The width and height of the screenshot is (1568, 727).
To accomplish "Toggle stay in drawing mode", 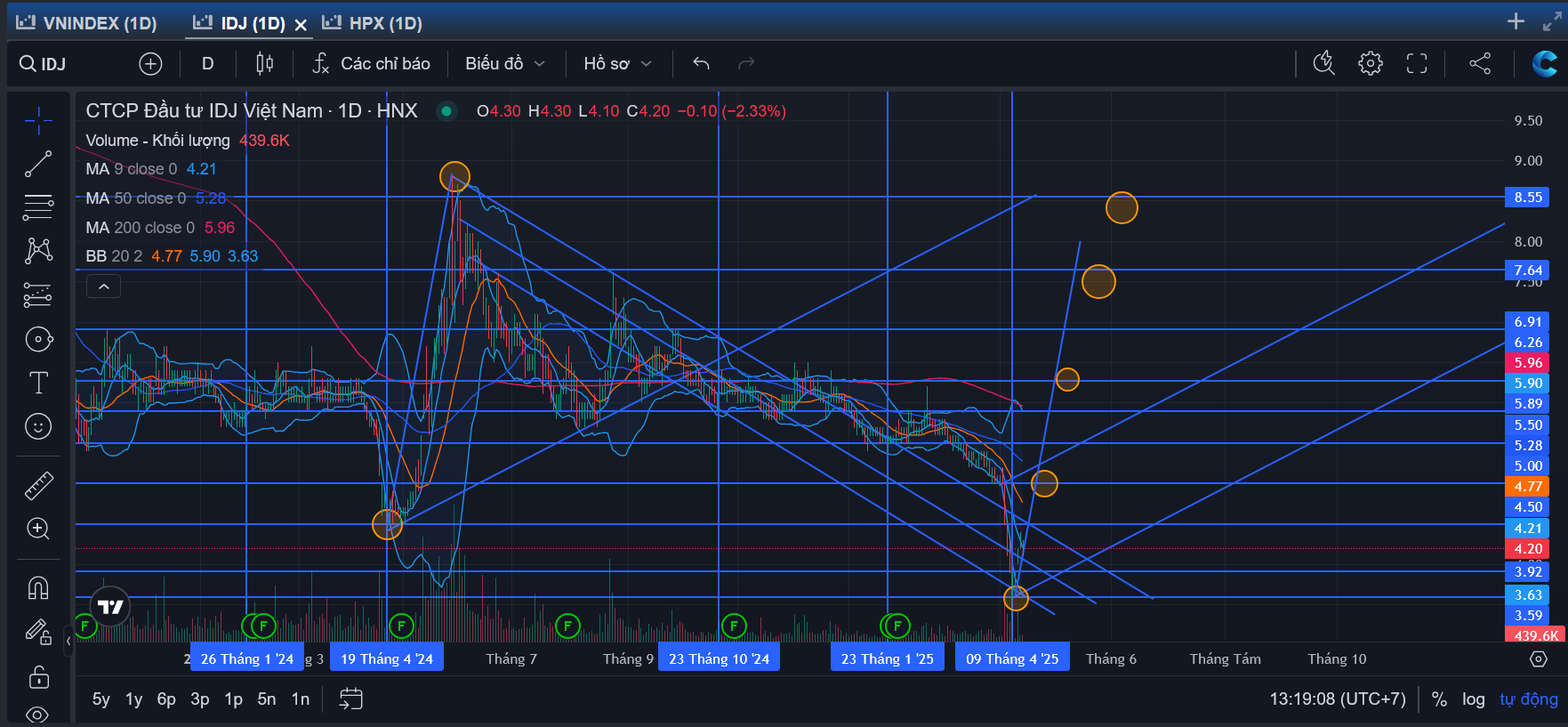I will (x=38, y=632).
